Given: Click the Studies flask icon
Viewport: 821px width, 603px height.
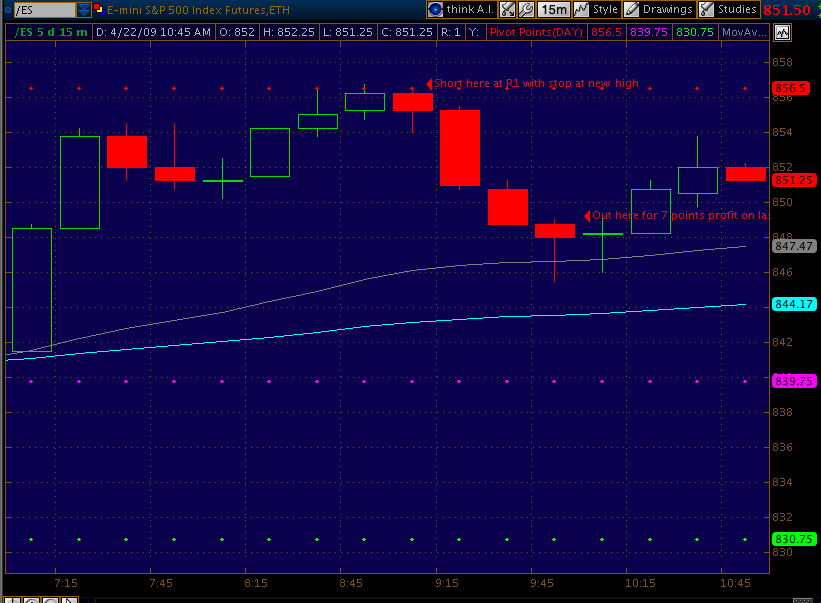Looking at the screenshot, I should point(707,9).
